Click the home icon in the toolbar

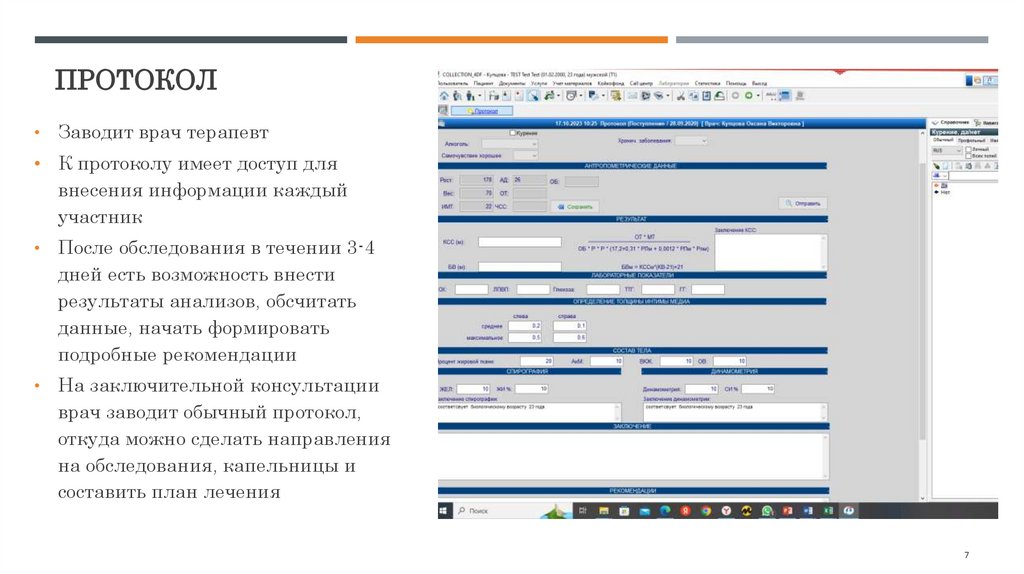click(444, 95)
